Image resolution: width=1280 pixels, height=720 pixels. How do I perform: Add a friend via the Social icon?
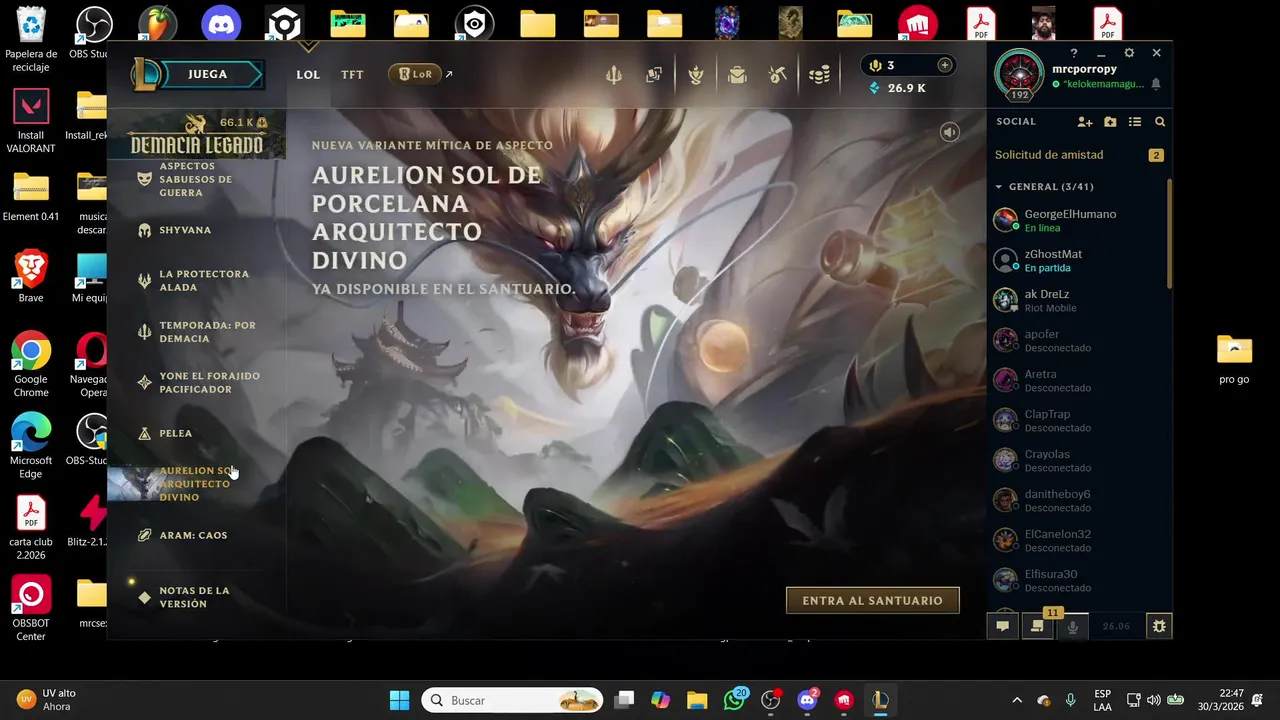click(x=1085, y=122)
